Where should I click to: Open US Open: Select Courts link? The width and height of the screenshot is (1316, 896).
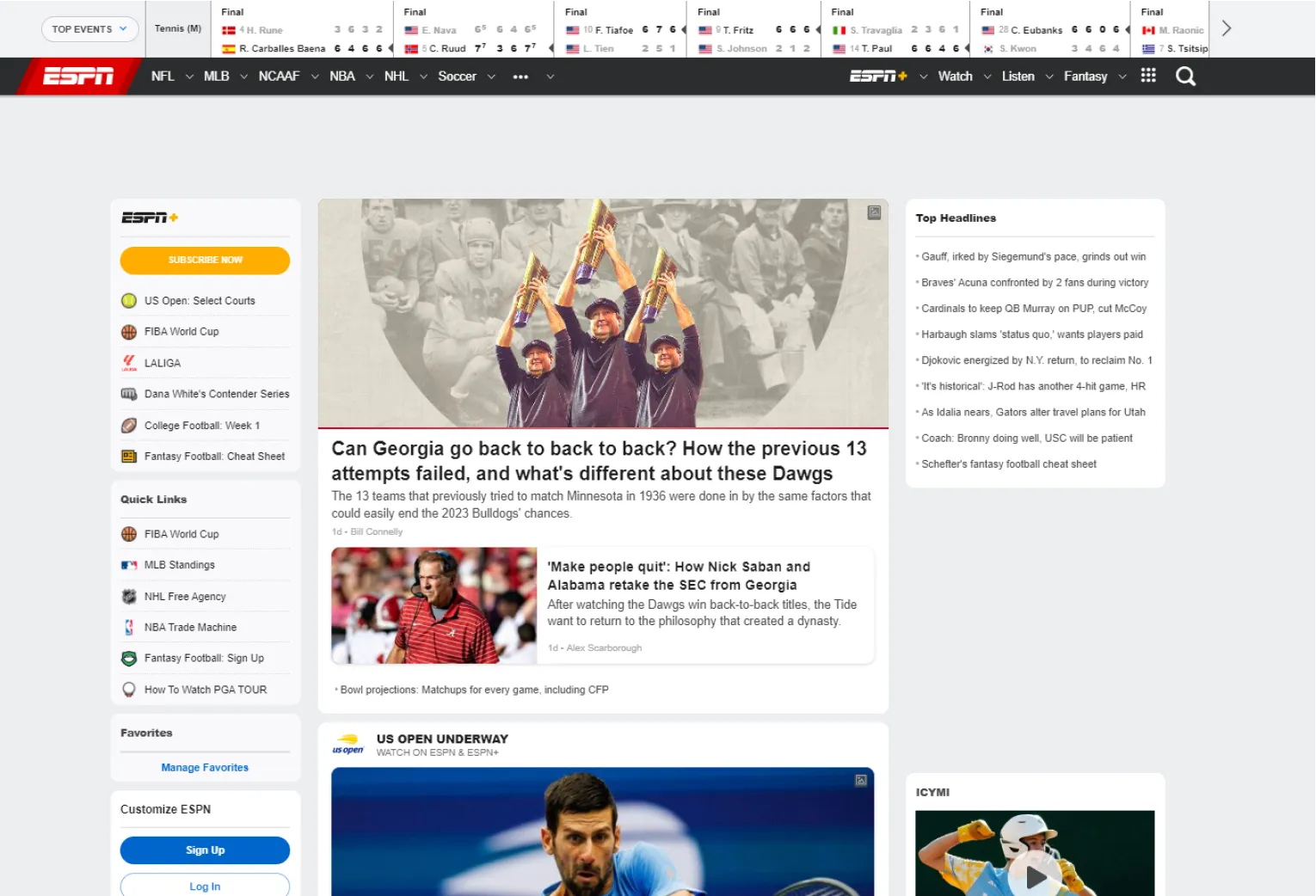click(200, 301)
